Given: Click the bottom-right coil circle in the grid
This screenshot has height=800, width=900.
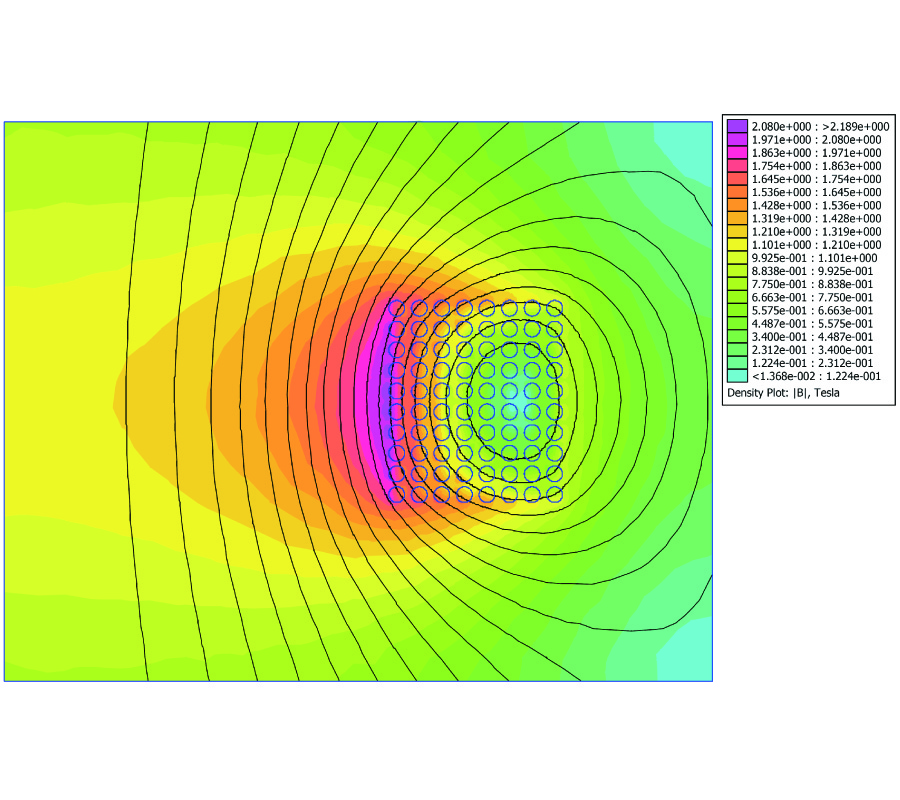Looking at the screenshot, I should (x=554, y=494).
